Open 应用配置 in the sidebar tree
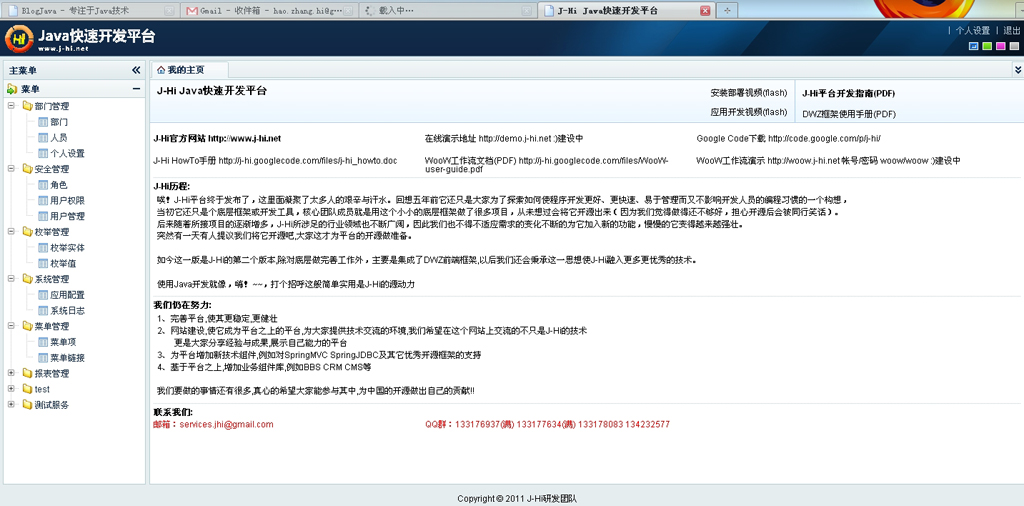The image size is (1024, 506). tap(67, 294)
